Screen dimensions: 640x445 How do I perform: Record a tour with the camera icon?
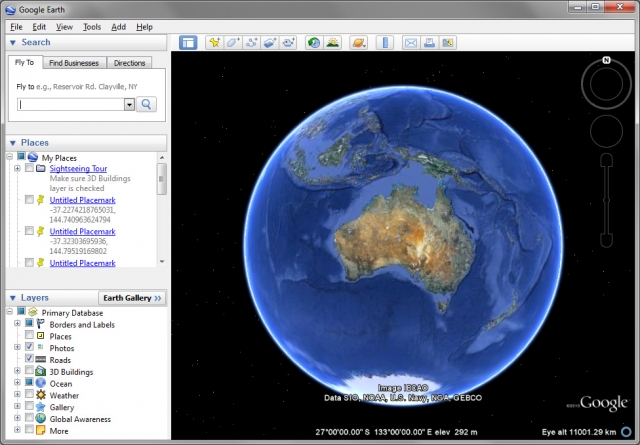[288, 42]
